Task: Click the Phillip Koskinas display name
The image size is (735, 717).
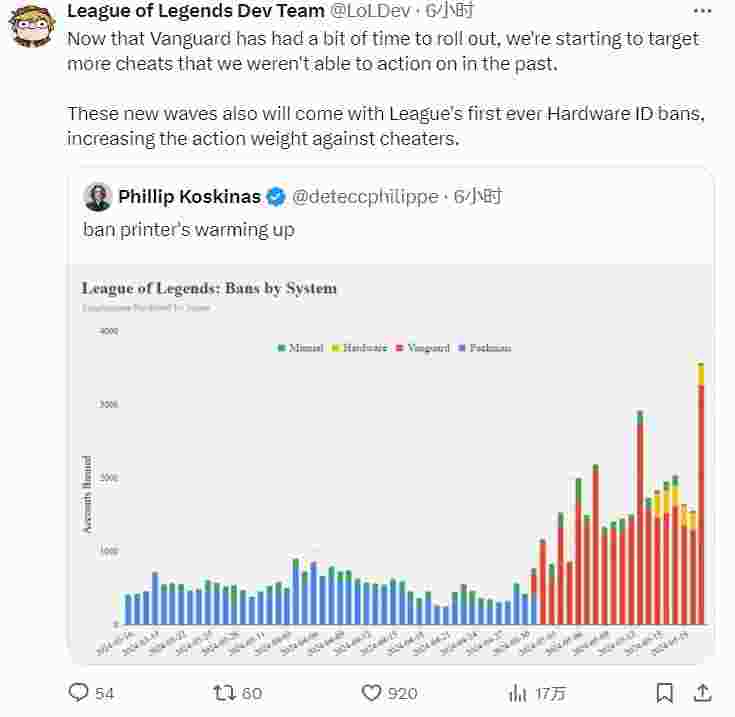Action: point(189,196)
